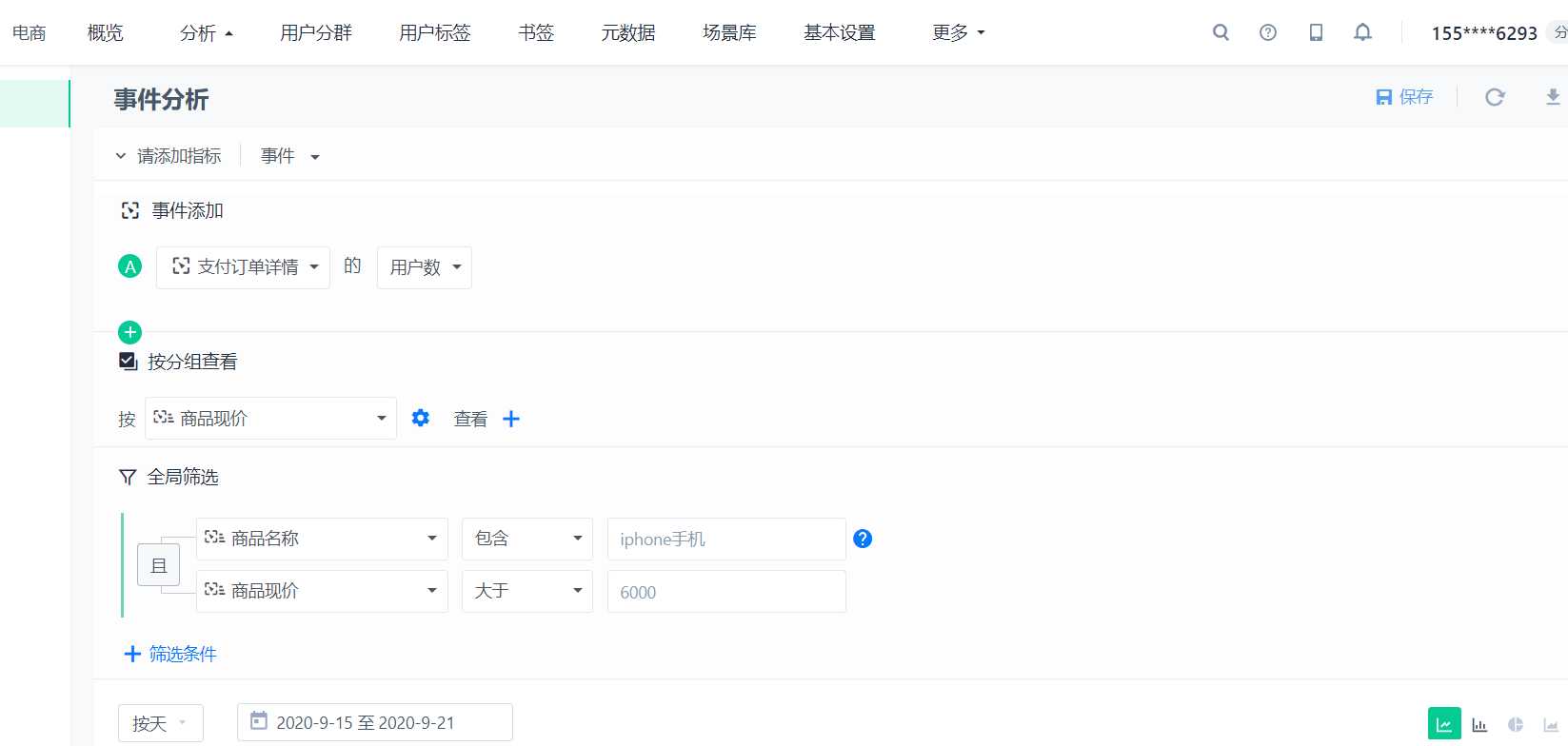Toggle the 按分组查看 checkbox

coord(129,361)
